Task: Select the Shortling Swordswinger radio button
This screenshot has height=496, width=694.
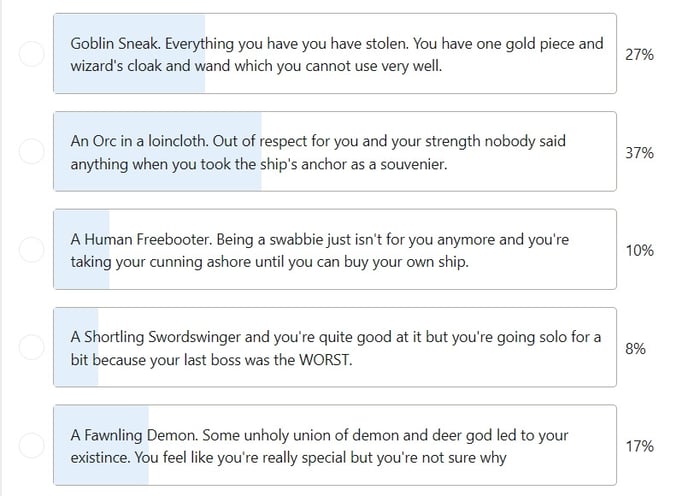Action: [x=31, y=347]
